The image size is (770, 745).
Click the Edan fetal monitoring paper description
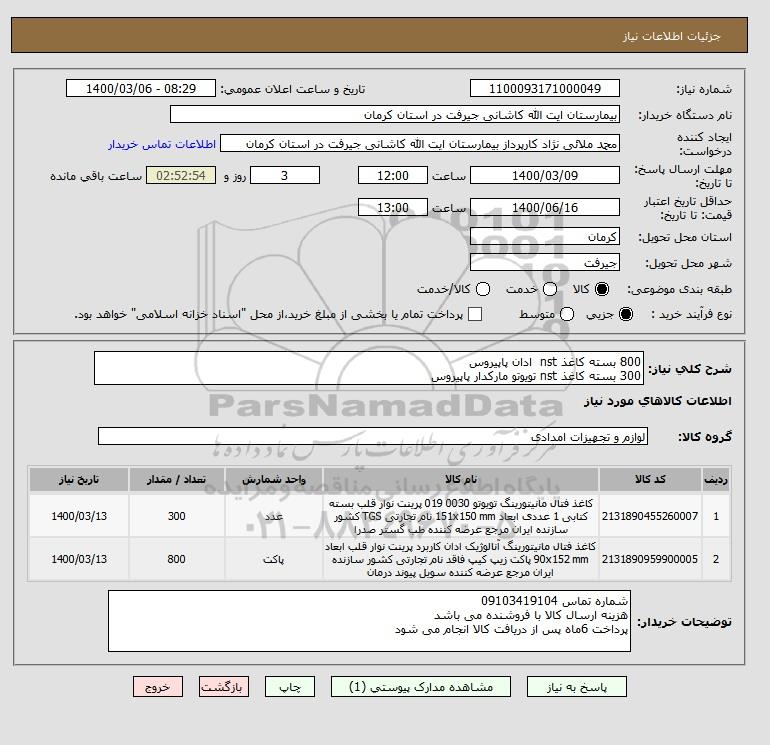tap(461, 559)
